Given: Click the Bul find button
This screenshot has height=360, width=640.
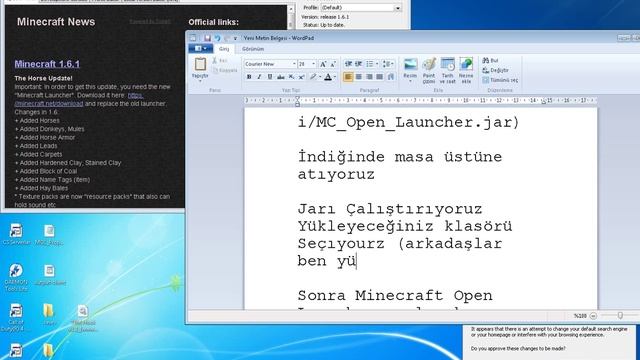Looking at the screenshot, I should point(490,60).
